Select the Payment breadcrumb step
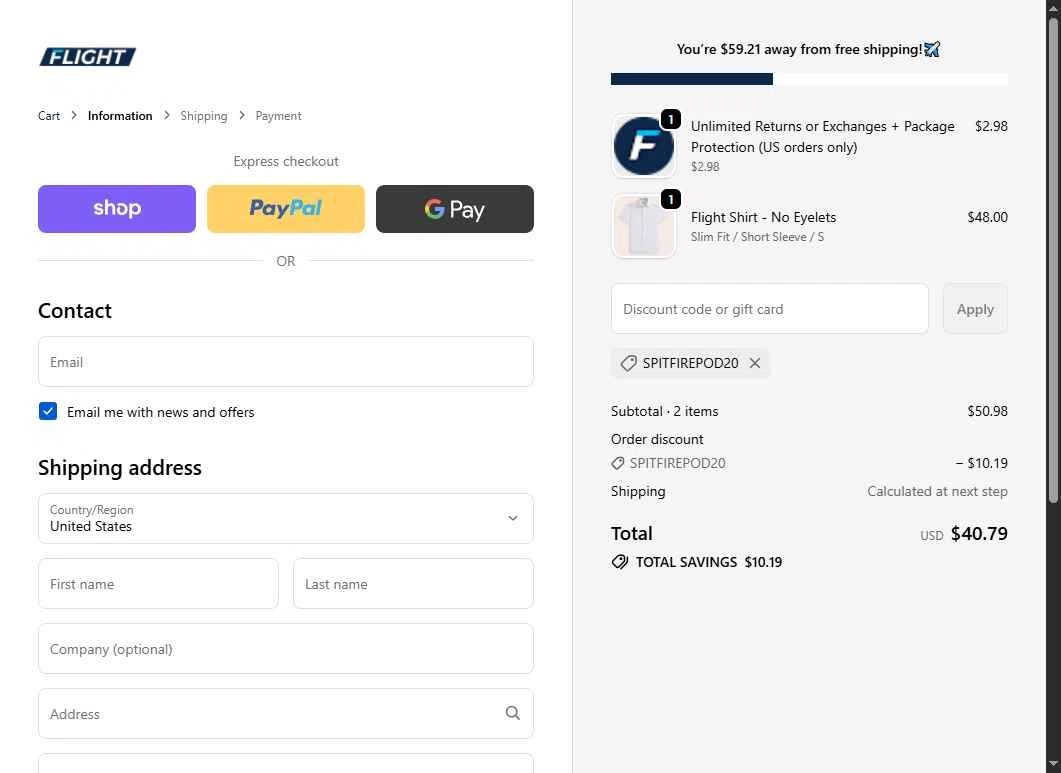 coord(278,116)
